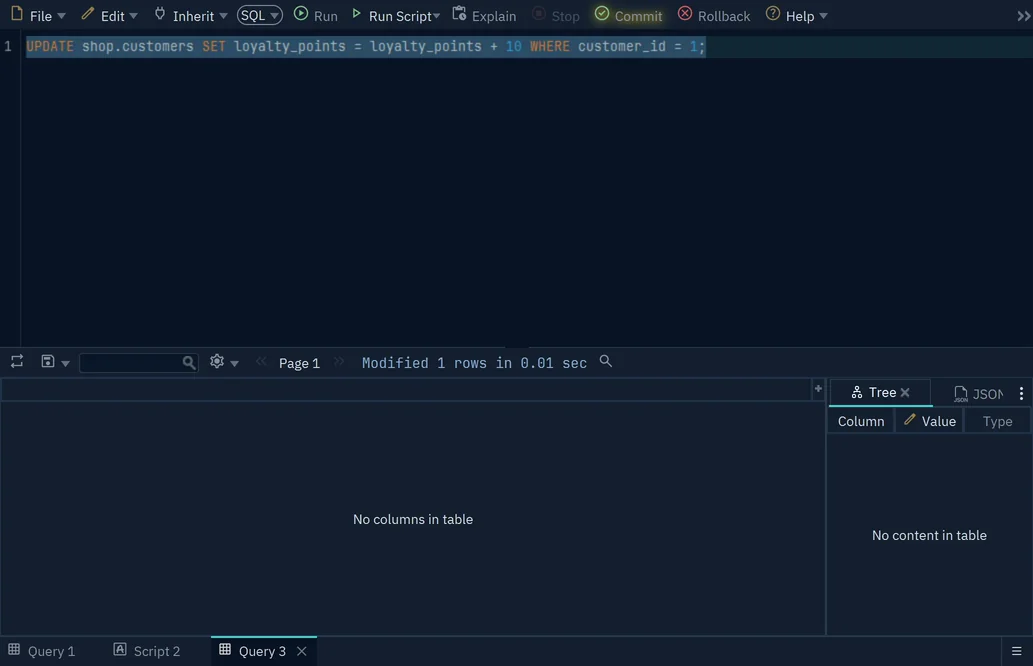Switch to the Script 2 tab
Screen dimensions: 1033x666
pyautogui.click(x=147, y=651)
